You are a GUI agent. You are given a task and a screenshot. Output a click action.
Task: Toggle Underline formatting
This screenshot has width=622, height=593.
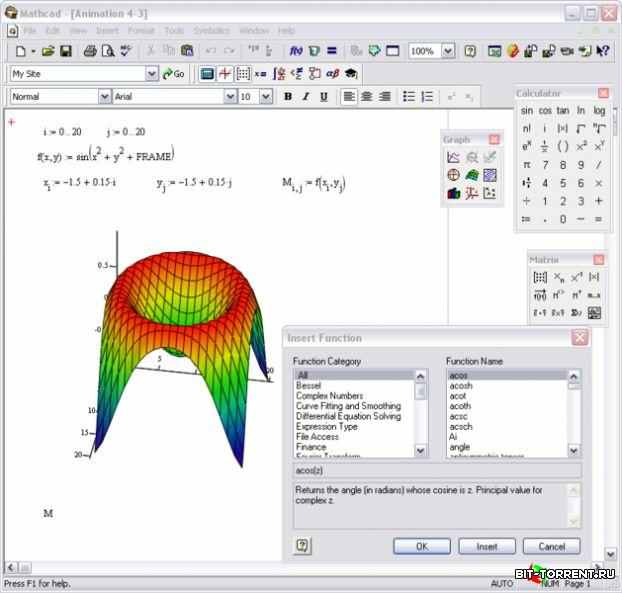pyautogui.click(x=324, y=96)
